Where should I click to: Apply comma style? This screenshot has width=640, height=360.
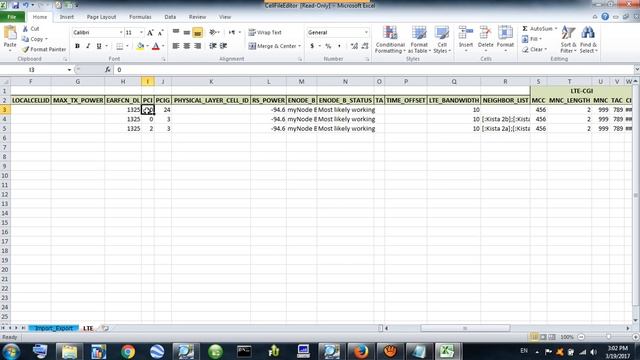tap(339, 46)
